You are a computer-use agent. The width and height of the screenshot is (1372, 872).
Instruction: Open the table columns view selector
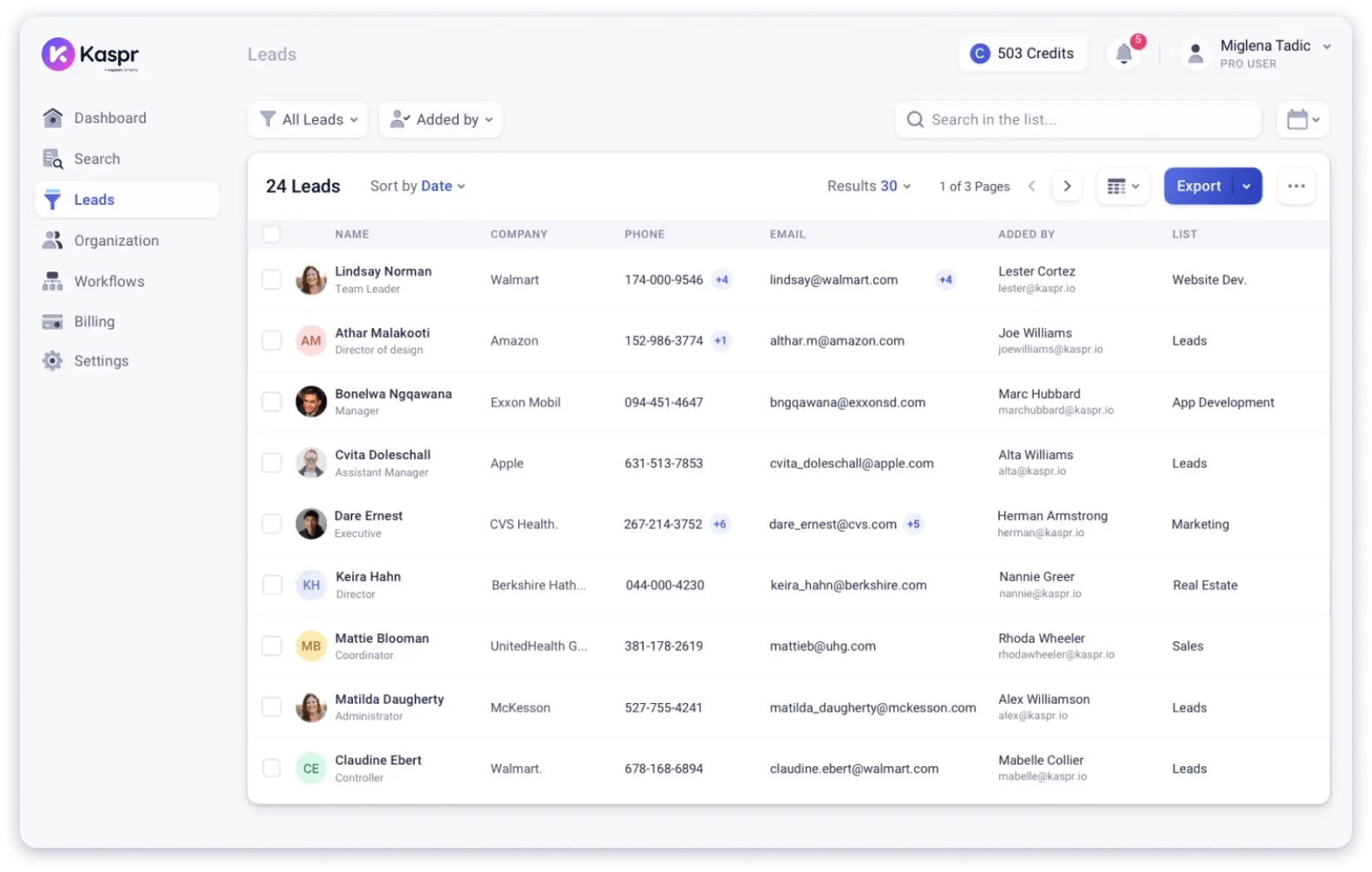(x=1122, y=187)
